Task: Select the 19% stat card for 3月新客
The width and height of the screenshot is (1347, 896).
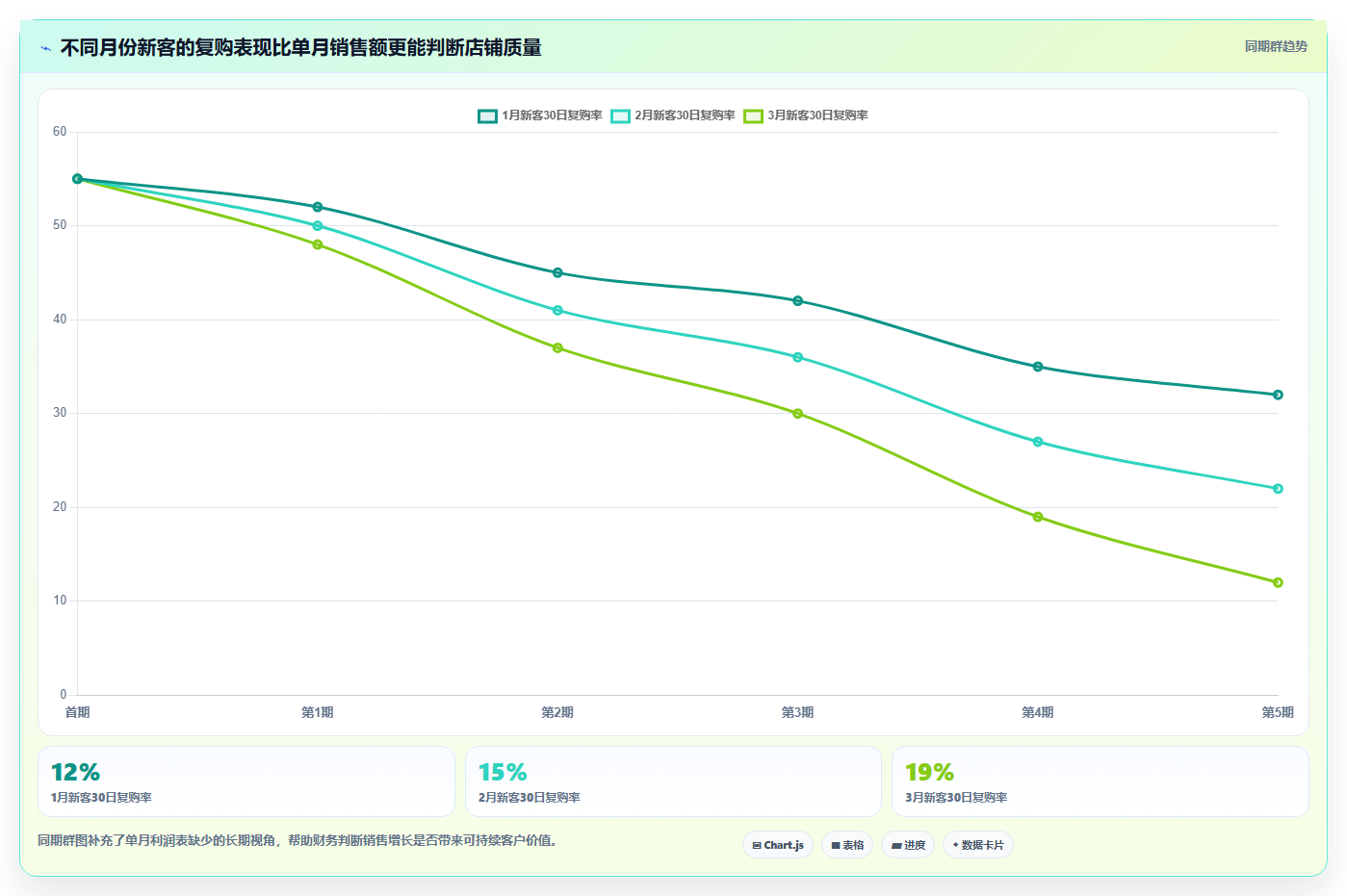Action: point(1101,781)
